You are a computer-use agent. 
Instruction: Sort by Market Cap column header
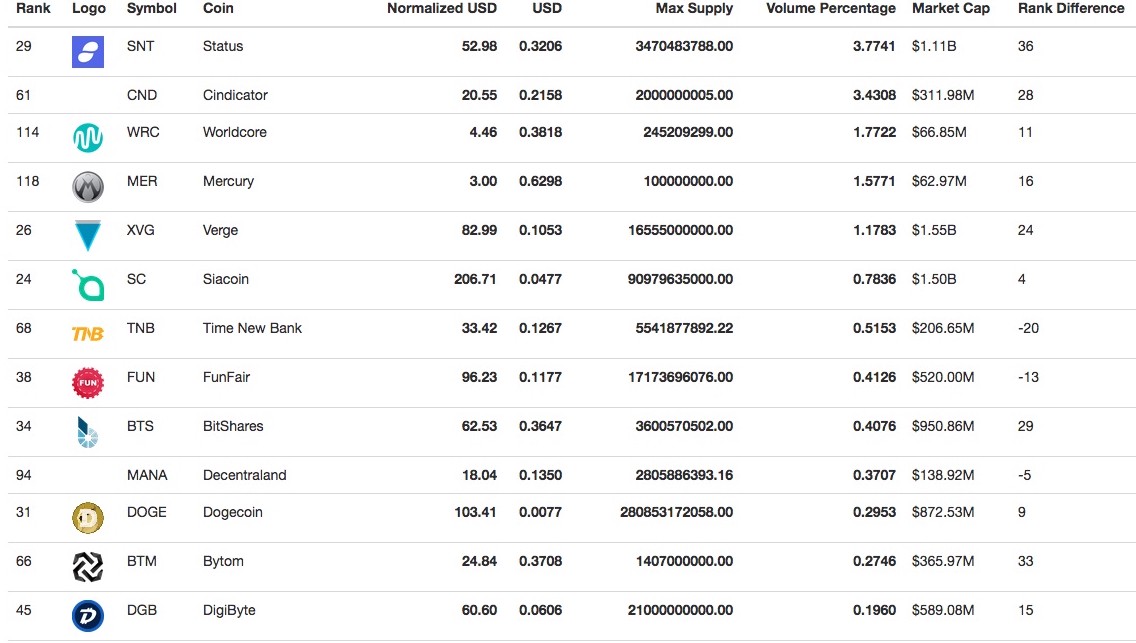(950, 8)
